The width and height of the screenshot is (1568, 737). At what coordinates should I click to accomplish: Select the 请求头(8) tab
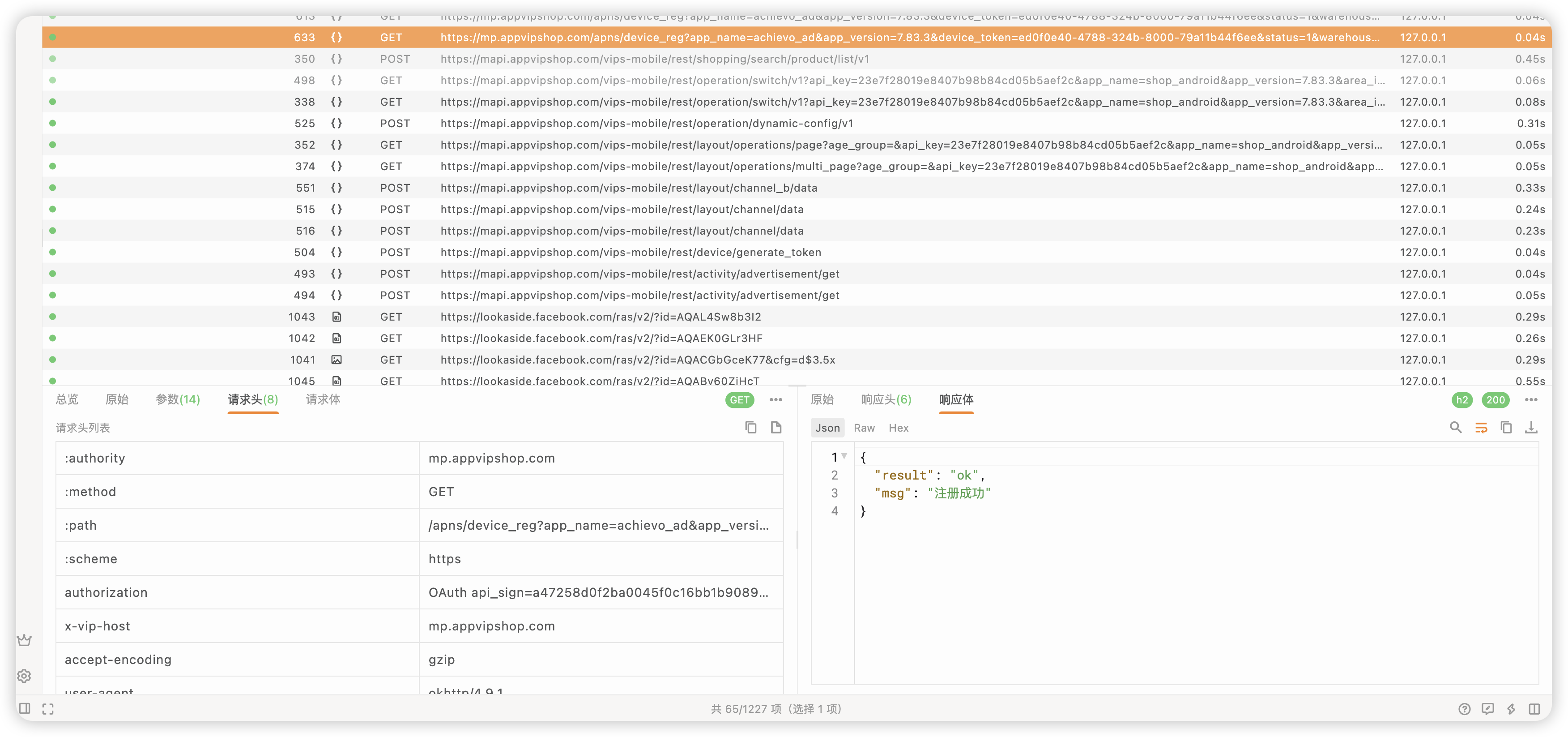pos(253,399)
